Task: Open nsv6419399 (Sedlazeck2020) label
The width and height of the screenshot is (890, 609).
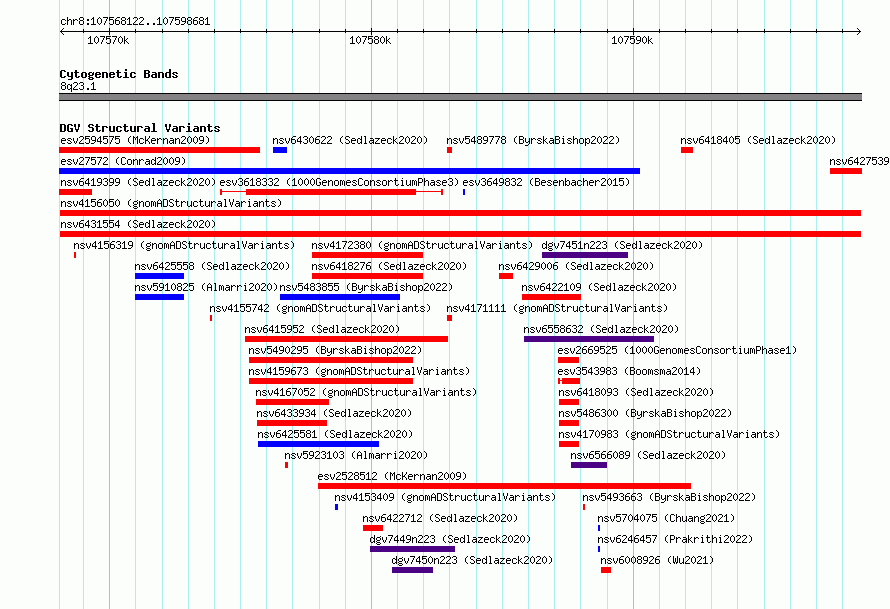Action: tap(138, 182)
